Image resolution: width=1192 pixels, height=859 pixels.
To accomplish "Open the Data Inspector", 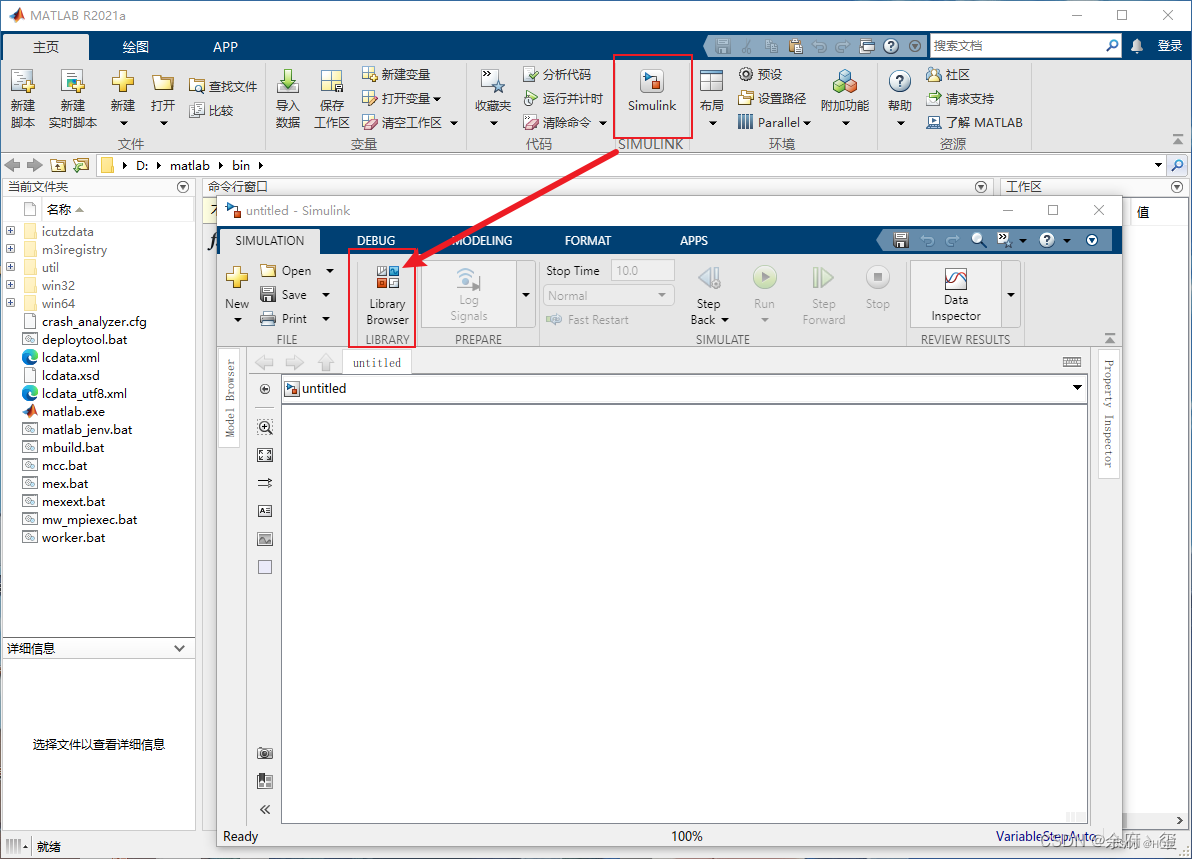I will (956, 294).
